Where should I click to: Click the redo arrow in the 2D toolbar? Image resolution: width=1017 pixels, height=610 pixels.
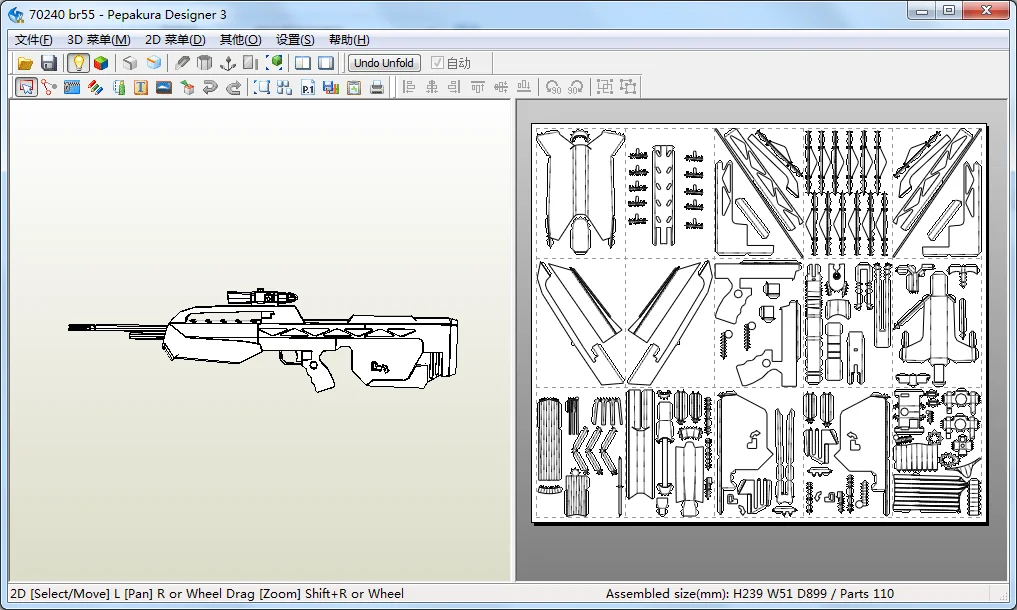(x=233, y=87)
